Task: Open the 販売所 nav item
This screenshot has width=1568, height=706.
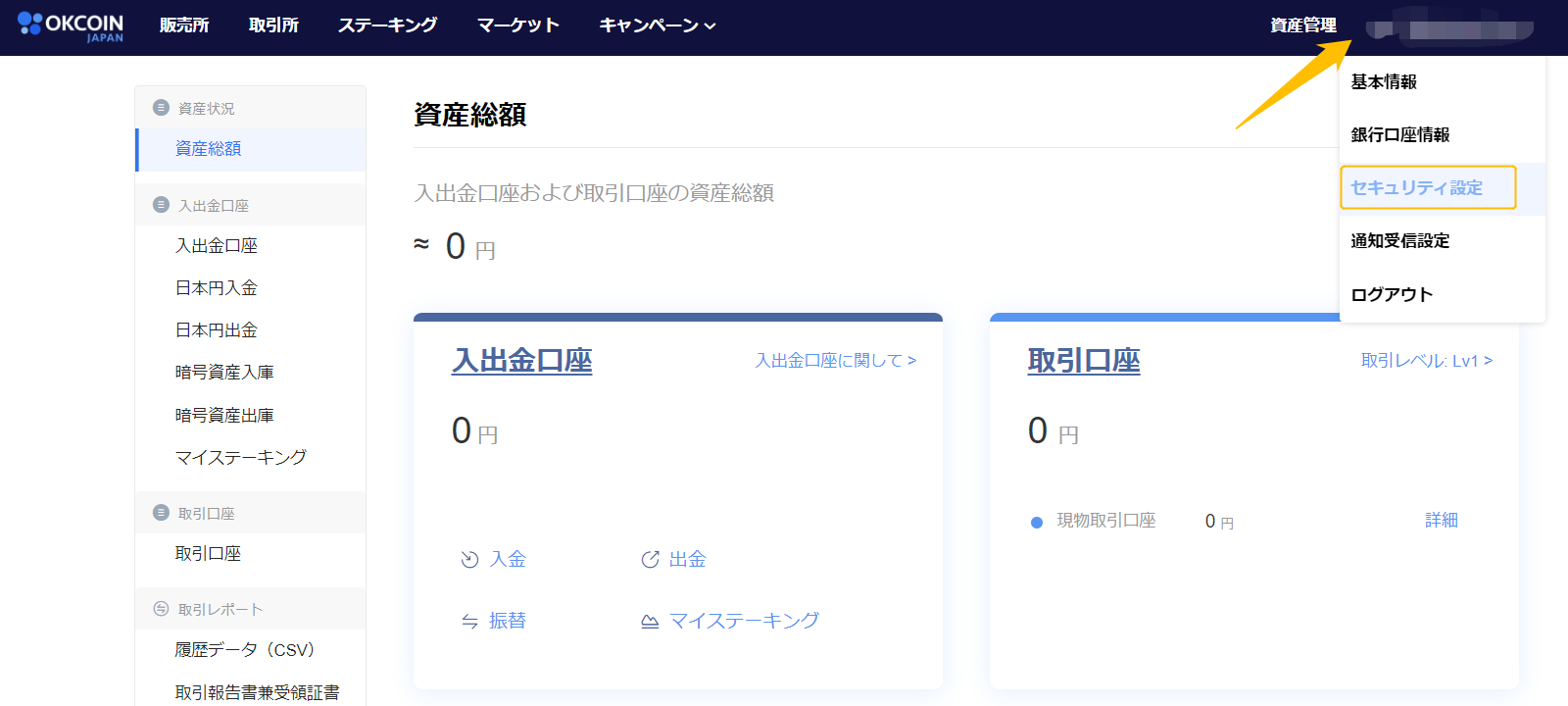Action: pyautogui.click(x=184, y=25)
